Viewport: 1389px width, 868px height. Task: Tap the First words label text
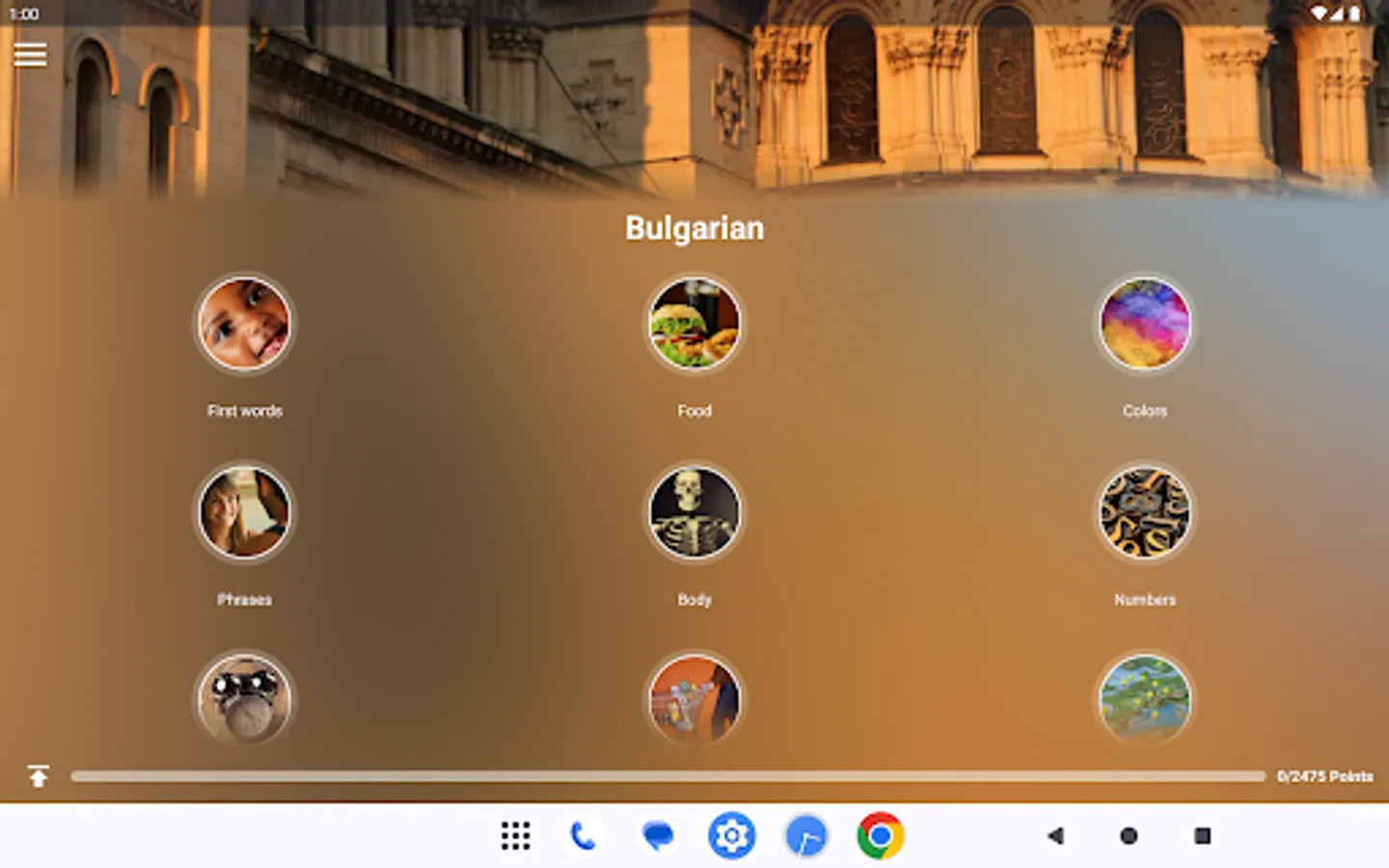pyautogui.click(x=244, y=410)
